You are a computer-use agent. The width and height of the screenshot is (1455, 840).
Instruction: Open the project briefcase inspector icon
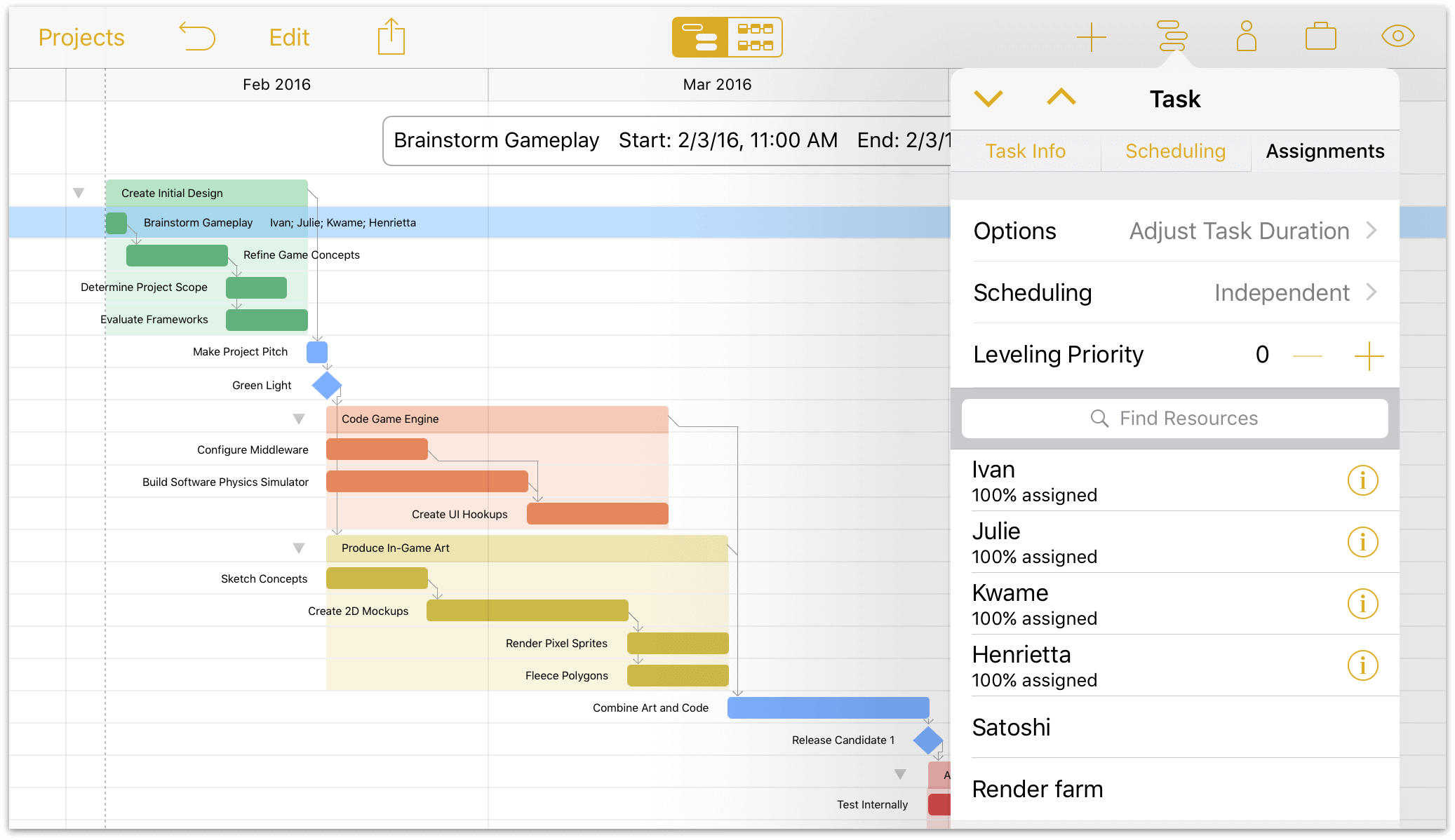click(1321, 36)
